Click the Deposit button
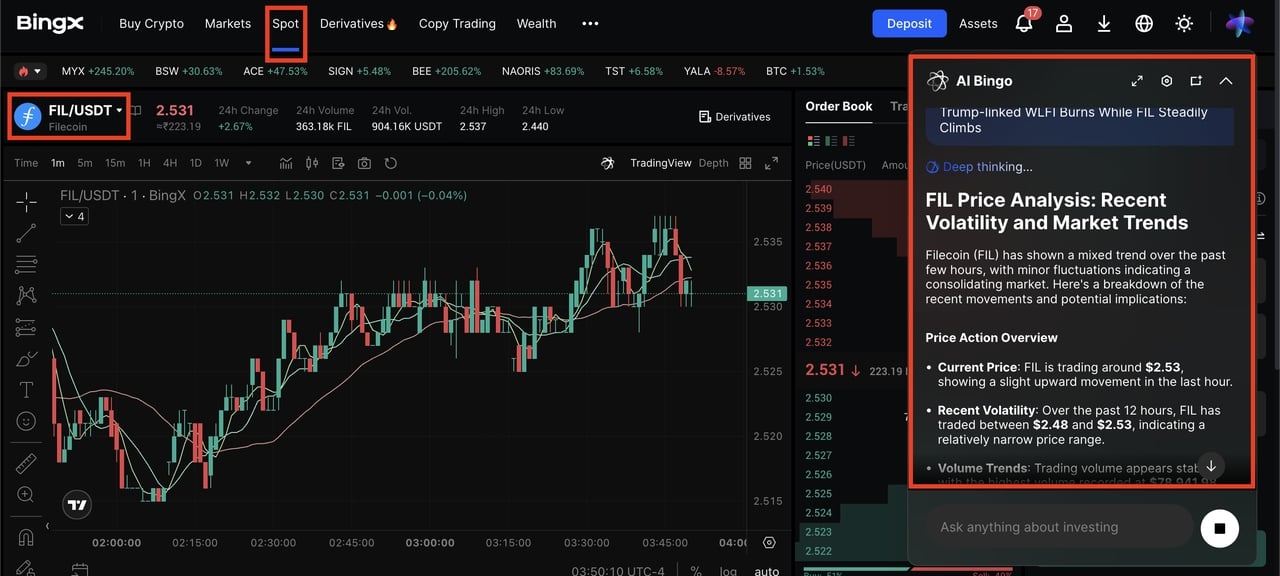Image resolution: width=1280 pixels, height=576 pixels. point(909,23)
